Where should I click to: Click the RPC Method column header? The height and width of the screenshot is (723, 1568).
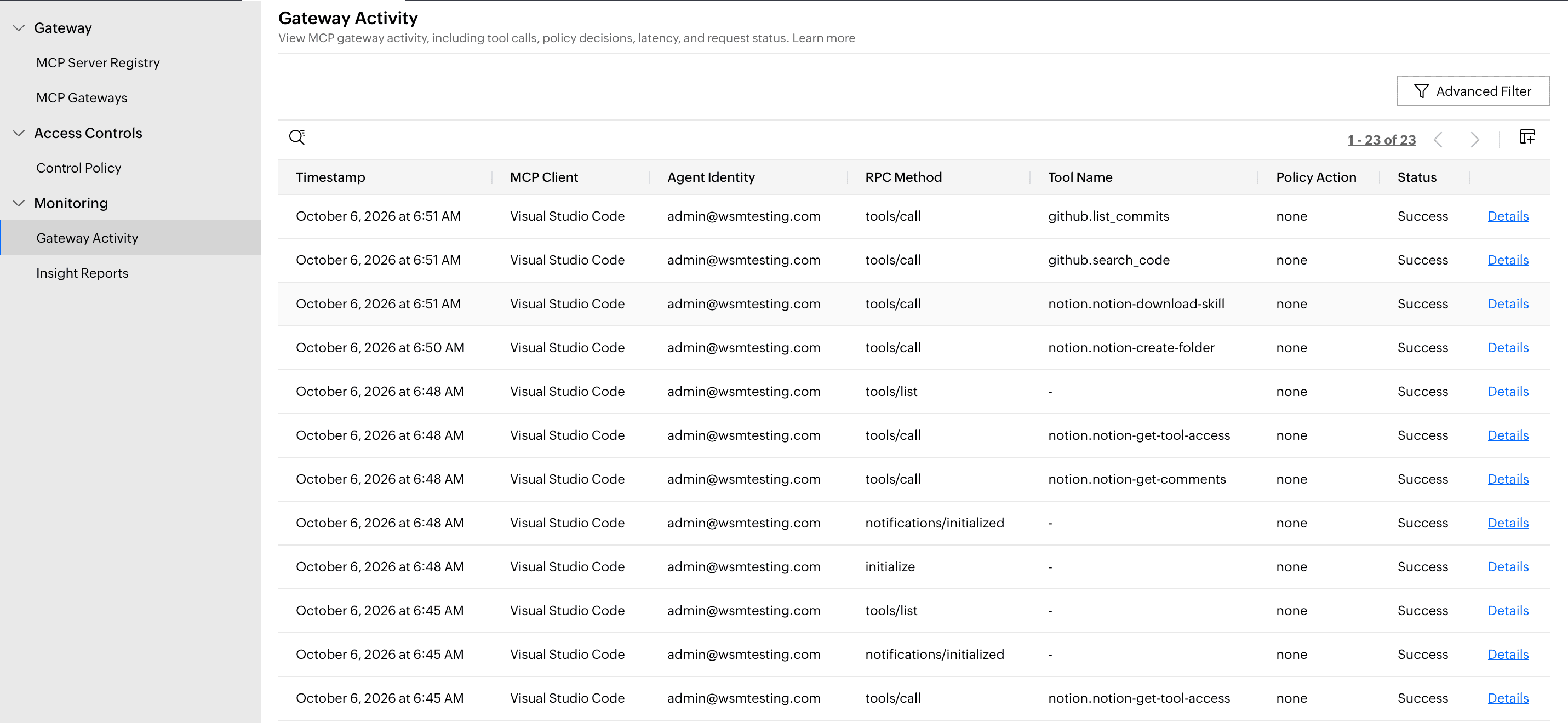tap(903, 177)
